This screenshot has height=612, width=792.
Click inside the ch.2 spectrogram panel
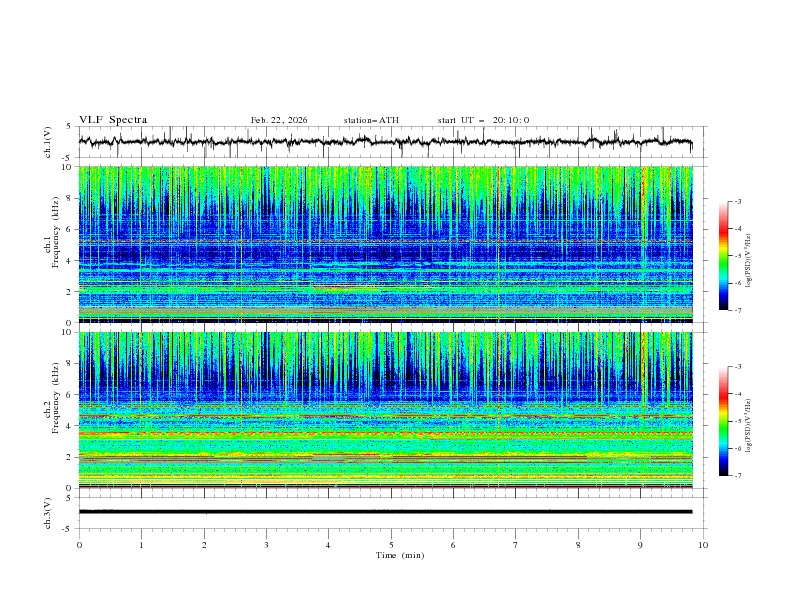(x=385, y=410)
